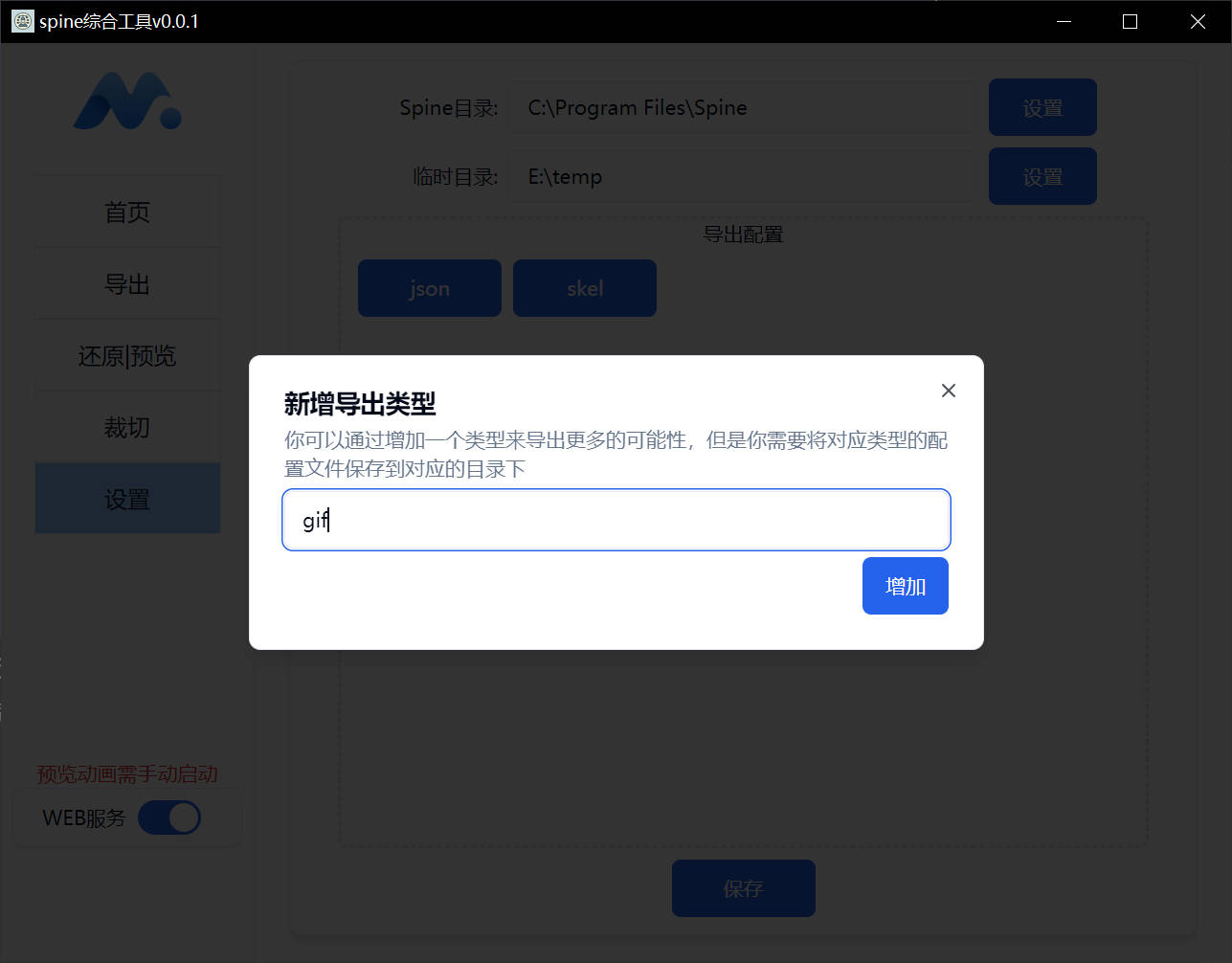Click 设置 next to 临时目录
1232x963 pixels.
tap(1042, 176)
